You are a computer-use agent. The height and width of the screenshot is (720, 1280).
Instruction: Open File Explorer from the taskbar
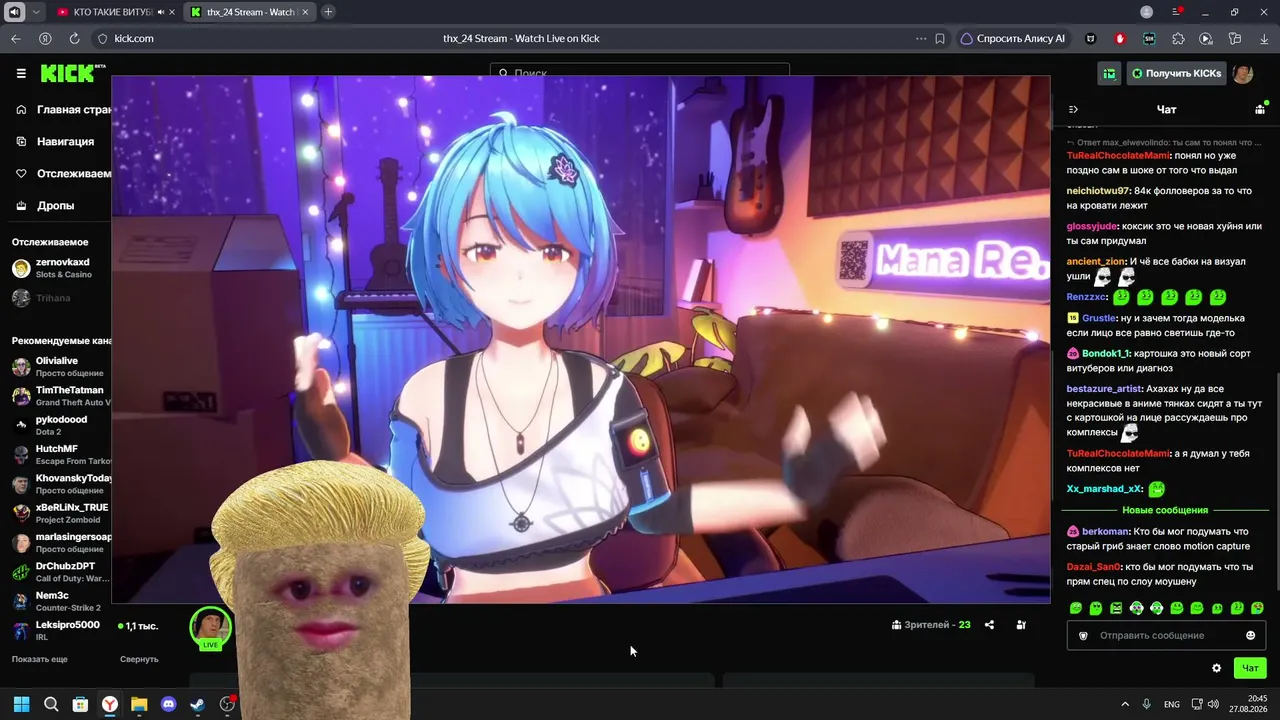(x=139, y=705)
